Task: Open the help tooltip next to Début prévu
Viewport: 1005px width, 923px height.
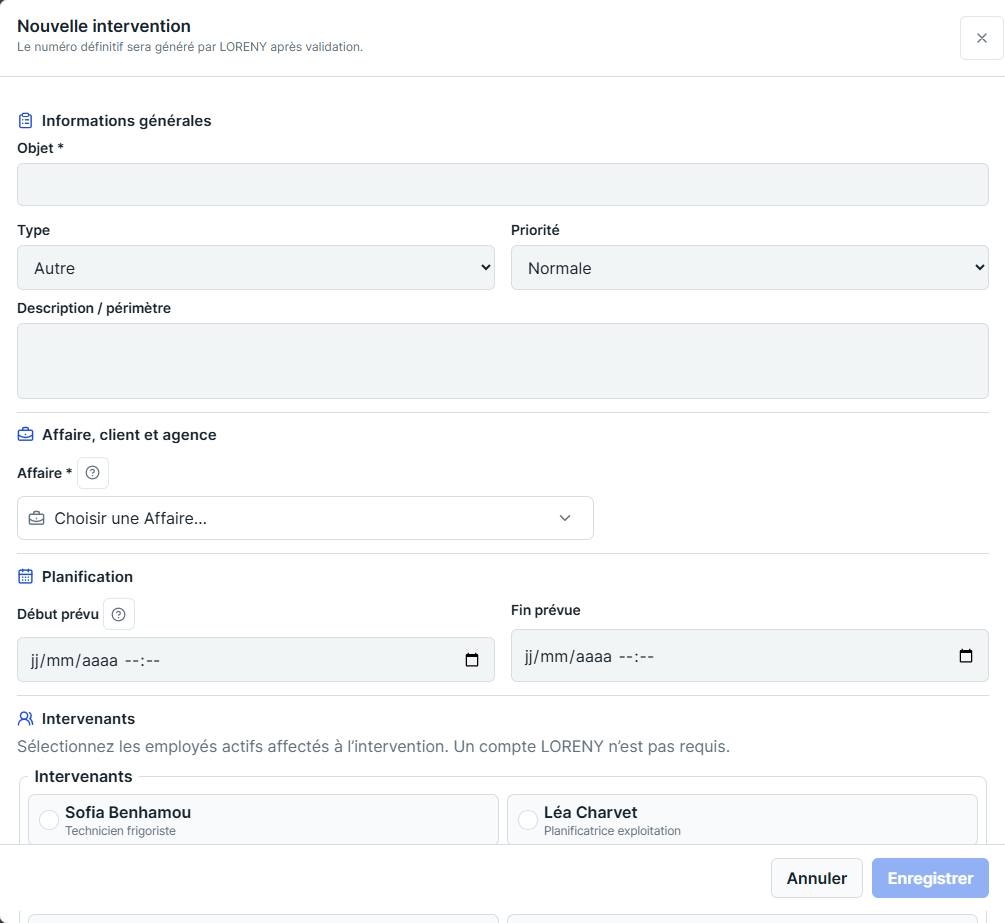Action: point(119,614)
